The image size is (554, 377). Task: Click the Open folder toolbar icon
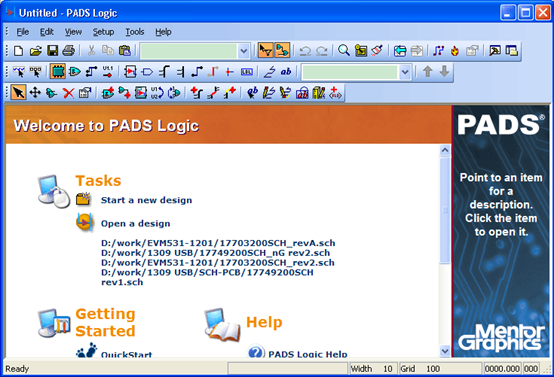click(x=35, y=51)
